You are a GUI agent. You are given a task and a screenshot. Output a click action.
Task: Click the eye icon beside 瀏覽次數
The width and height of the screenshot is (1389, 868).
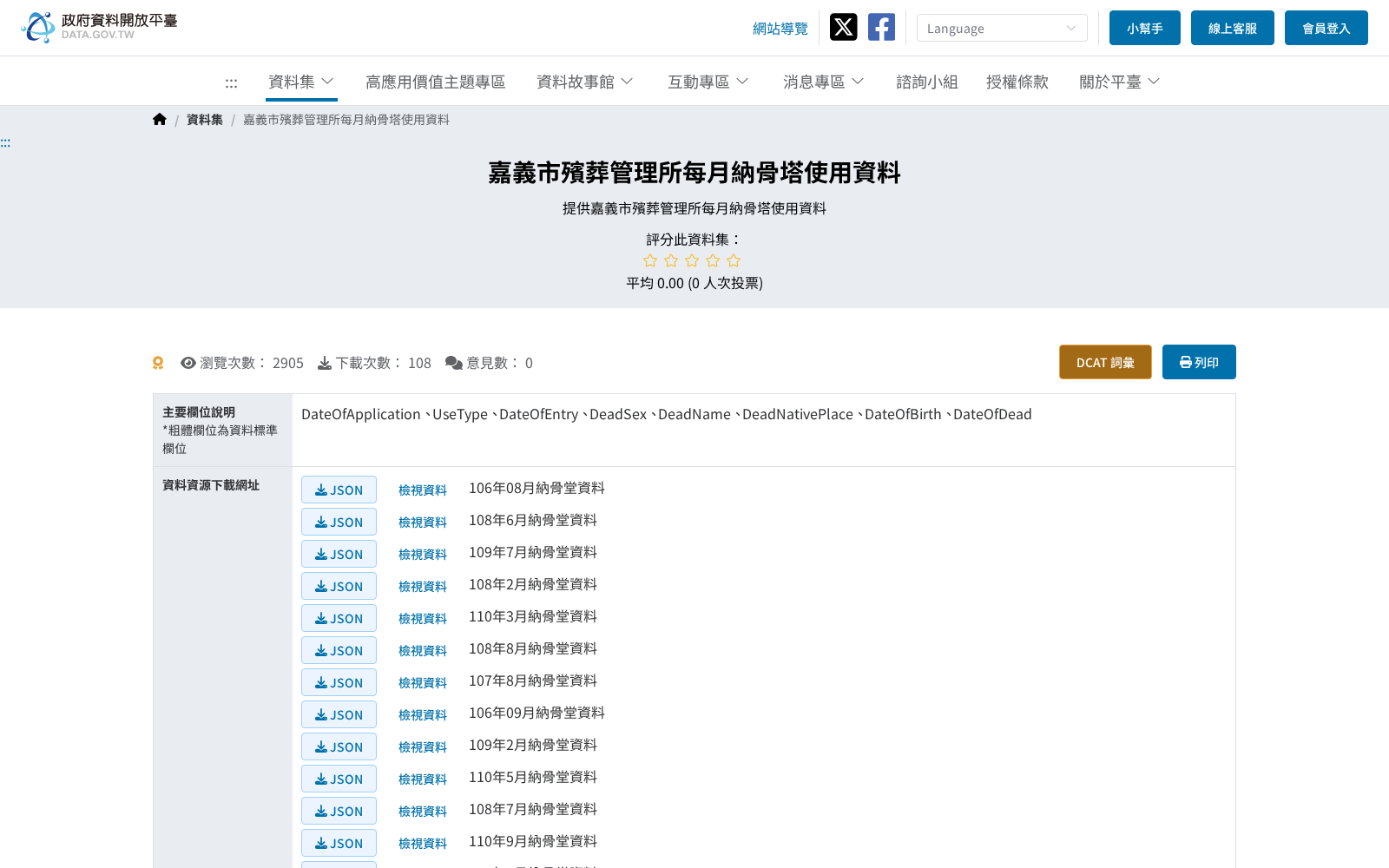188,363
